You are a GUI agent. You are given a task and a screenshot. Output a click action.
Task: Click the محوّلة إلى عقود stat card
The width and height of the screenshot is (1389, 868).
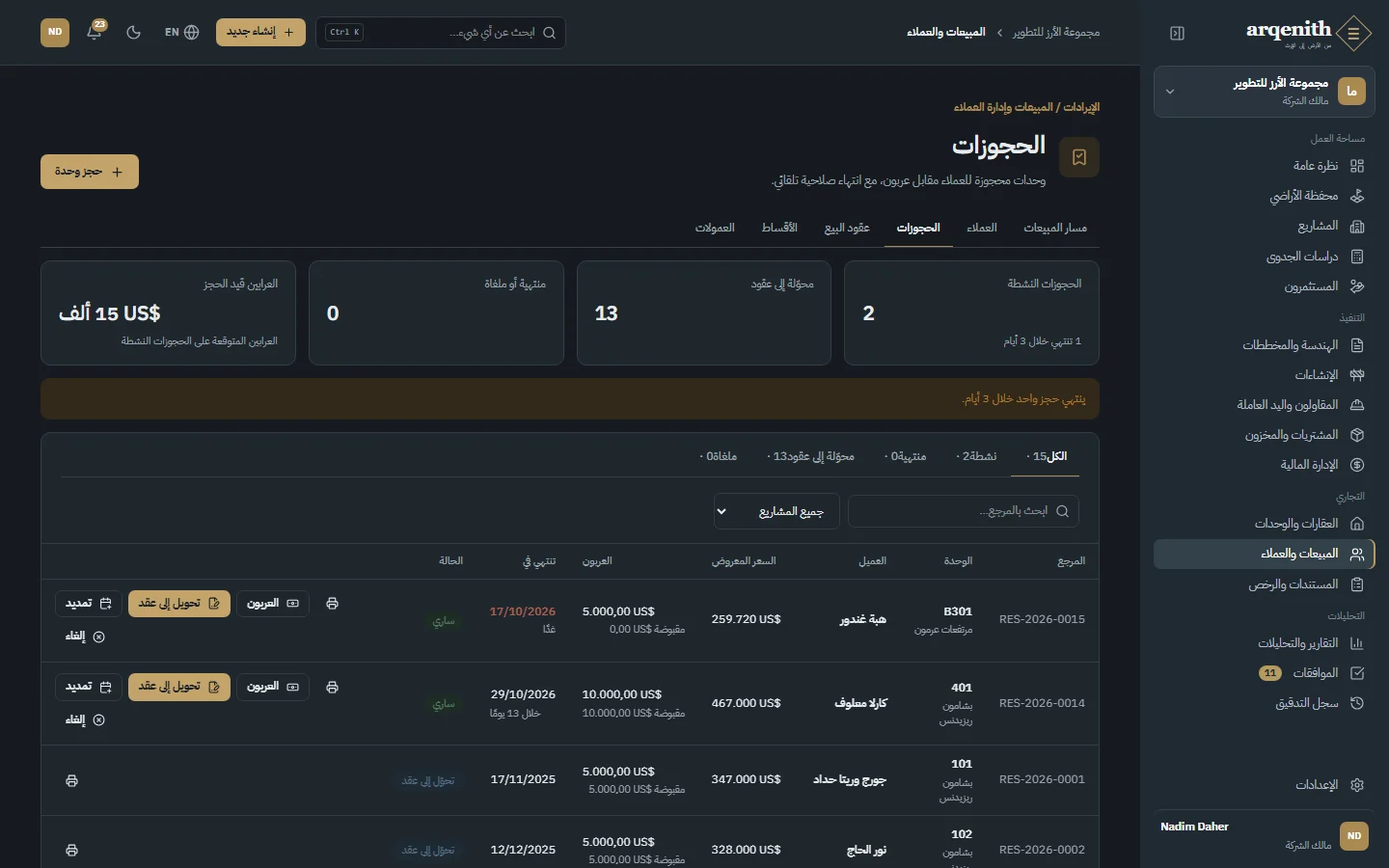(704, 312)
